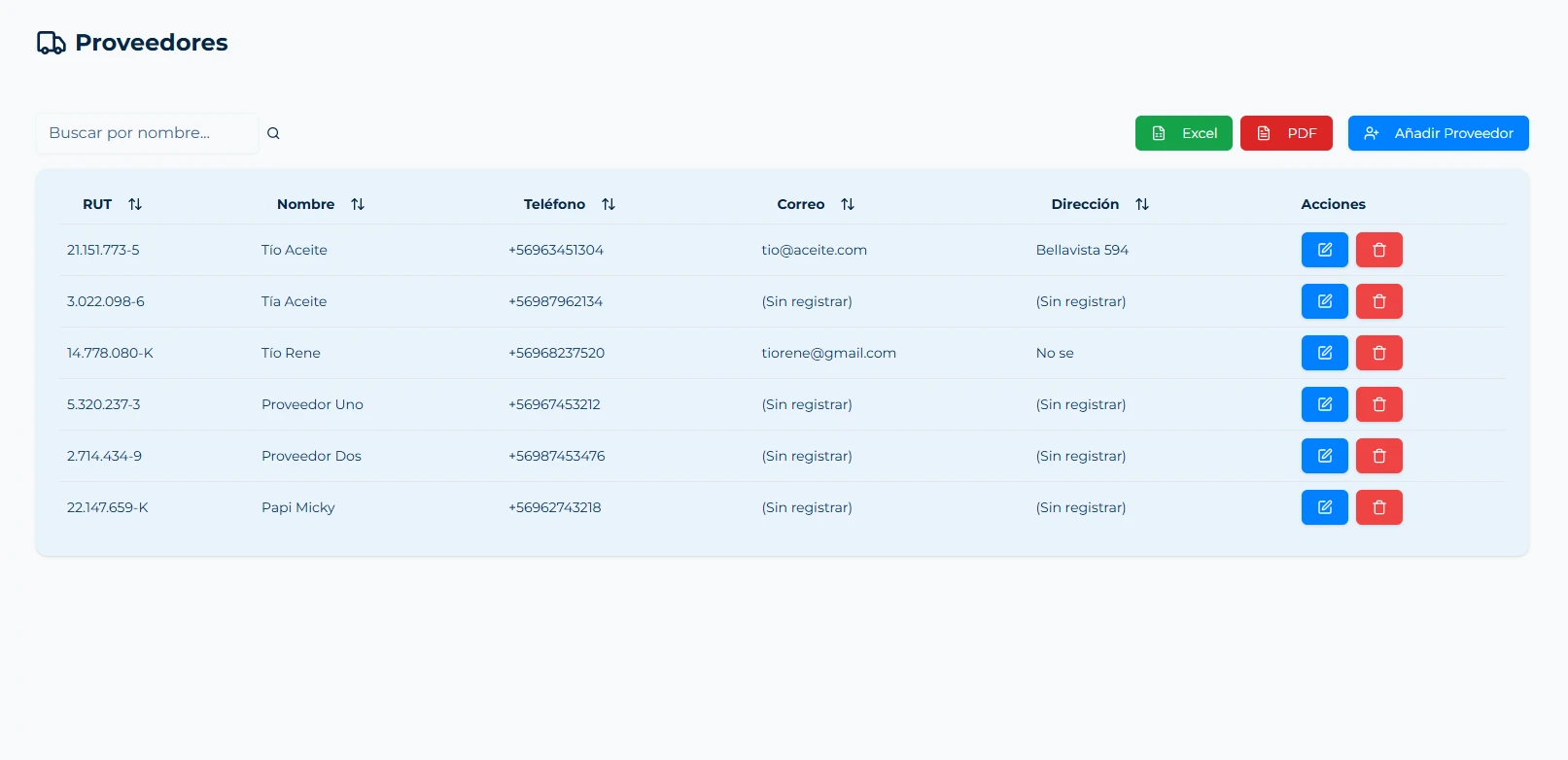Click the Proveedores page heading
The image size is (1568, 760).
152,43
